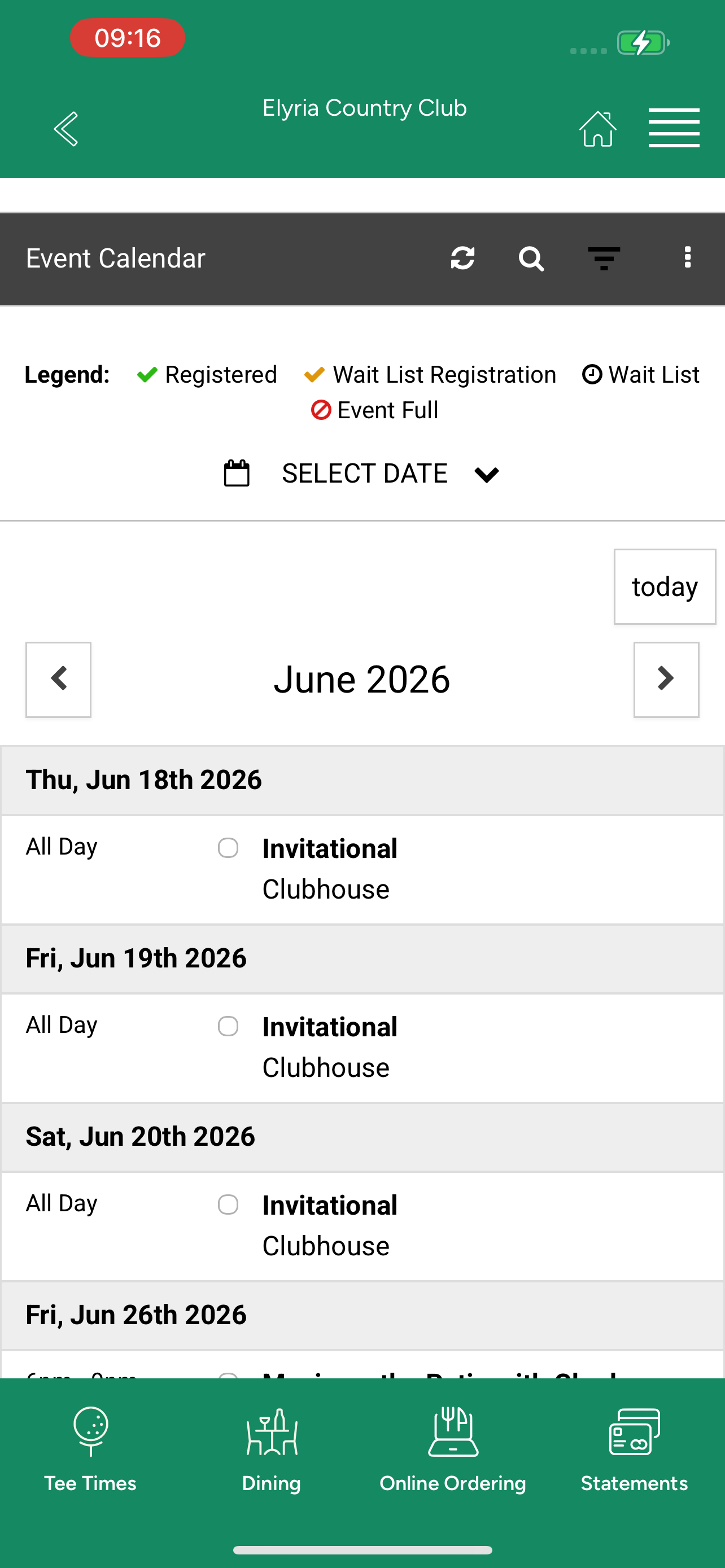Go to the next month after June 2026
The width and height of the screenshot is (725, 1568).
(667, 680)
